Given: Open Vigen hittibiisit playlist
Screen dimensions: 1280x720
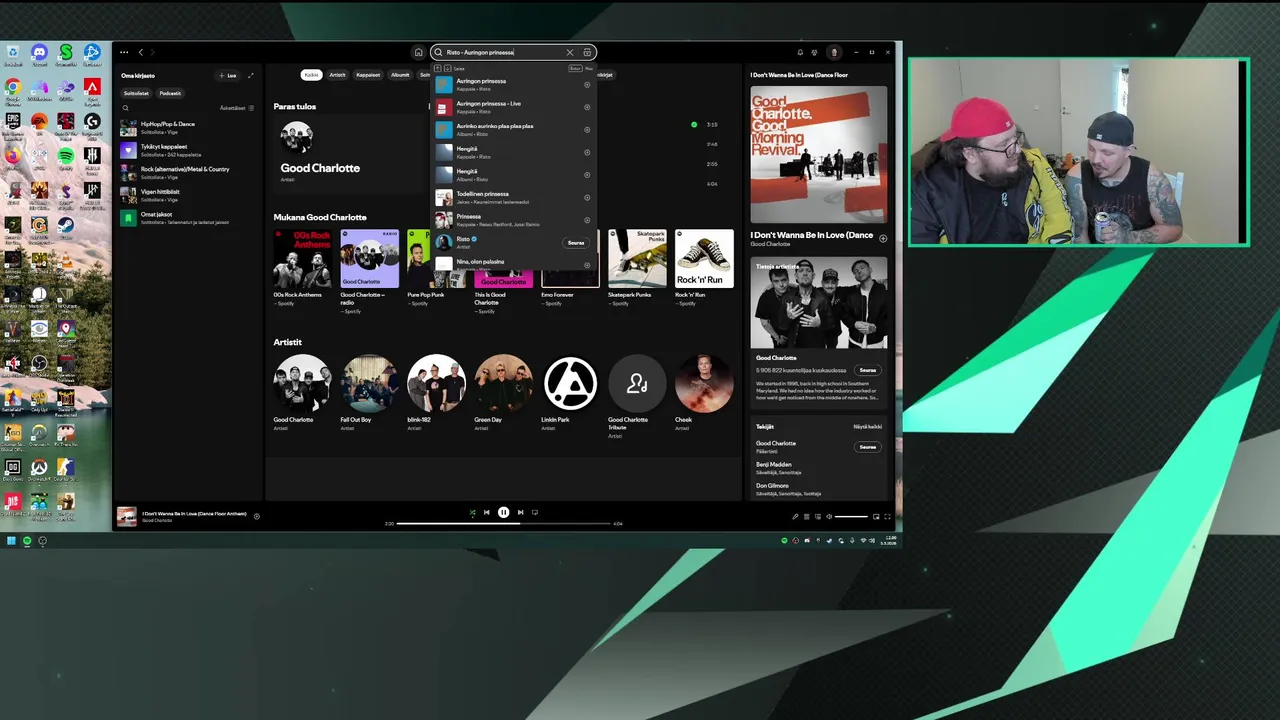Looking at the screenshot, I should pyautogui.click(x=188, y=195).
